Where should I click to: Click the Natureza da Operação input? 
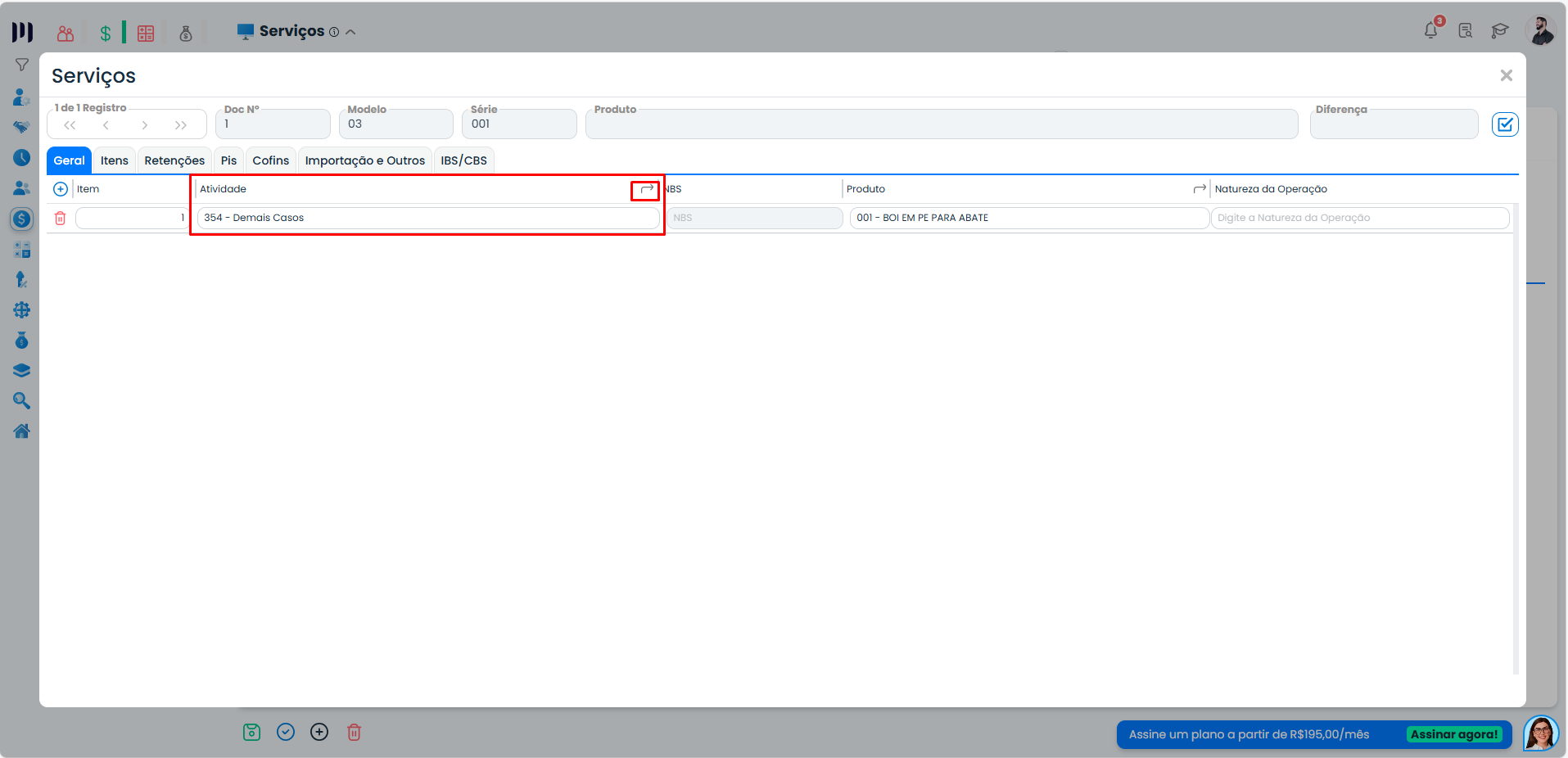pyautogui.click(x=1360, y=218)
